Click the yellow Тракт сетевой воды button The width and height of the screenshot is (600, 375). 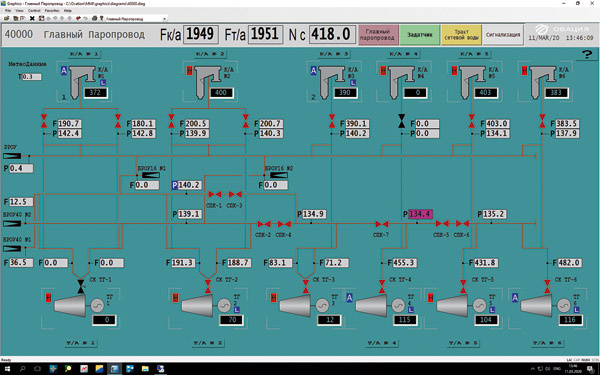coord(461,35)
